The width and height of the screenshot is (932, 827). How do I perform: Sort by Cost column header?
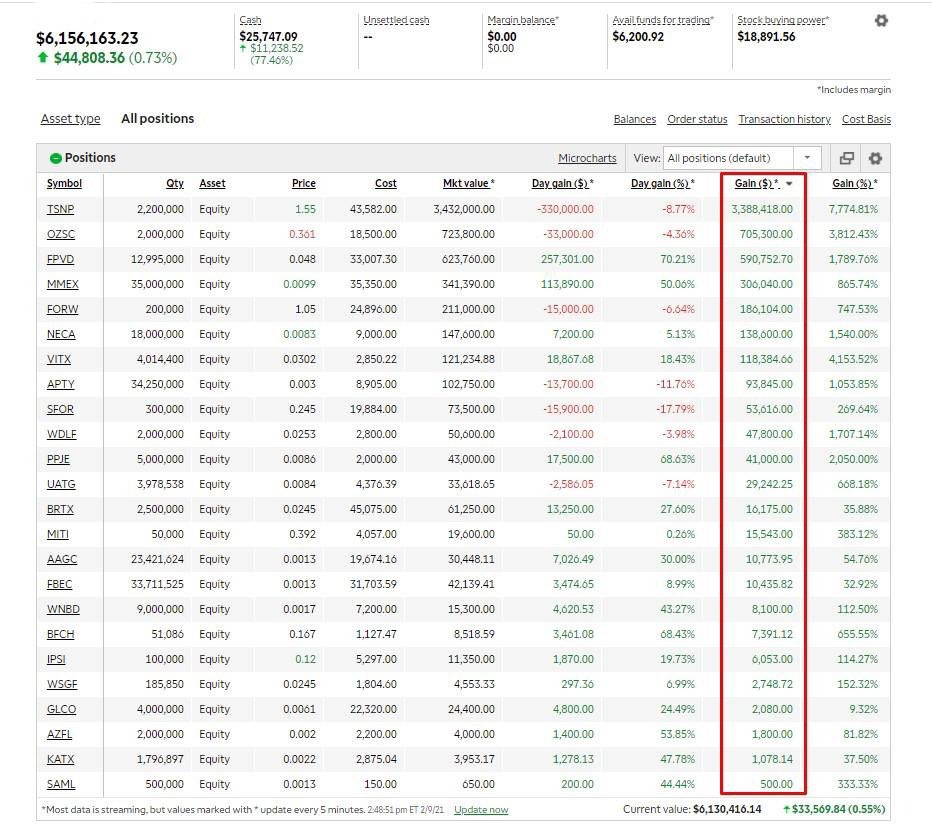point(385,184)
